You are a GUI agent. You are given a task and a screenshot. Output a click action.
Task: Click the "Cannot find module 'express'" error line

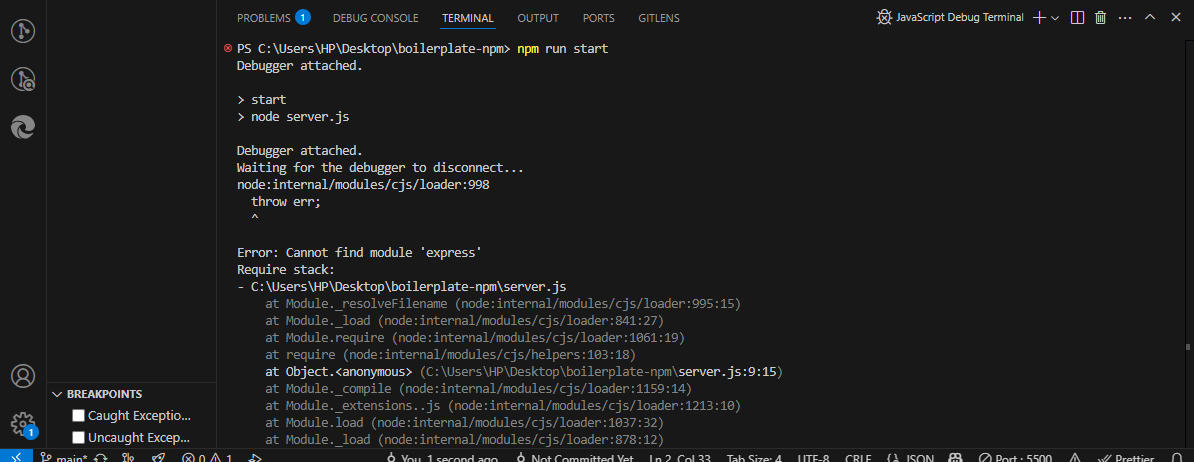tap(359, 251)
